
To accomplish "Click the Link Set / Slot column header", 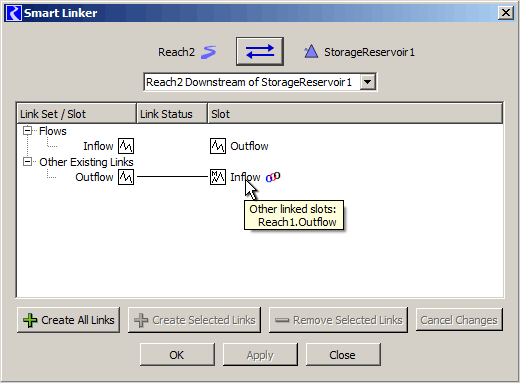I will click(76, 114).
